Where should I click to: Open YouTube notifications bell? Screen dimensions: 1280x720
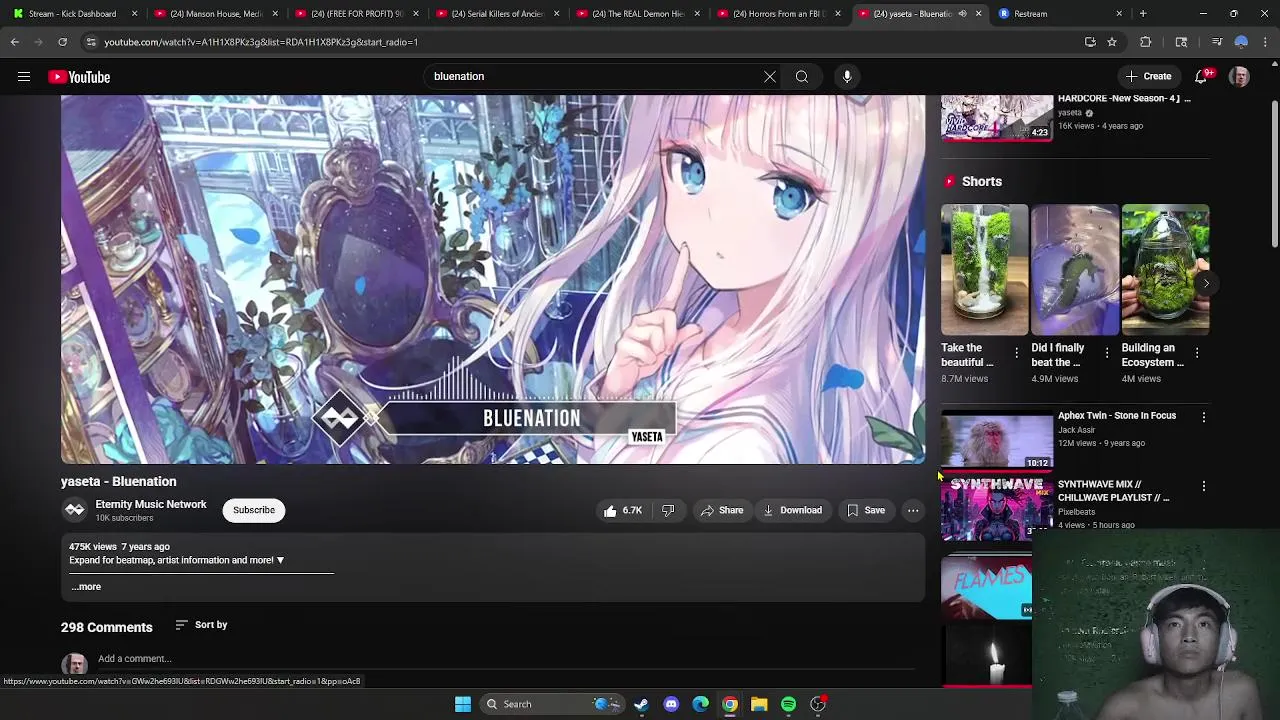pos(1203,77)
